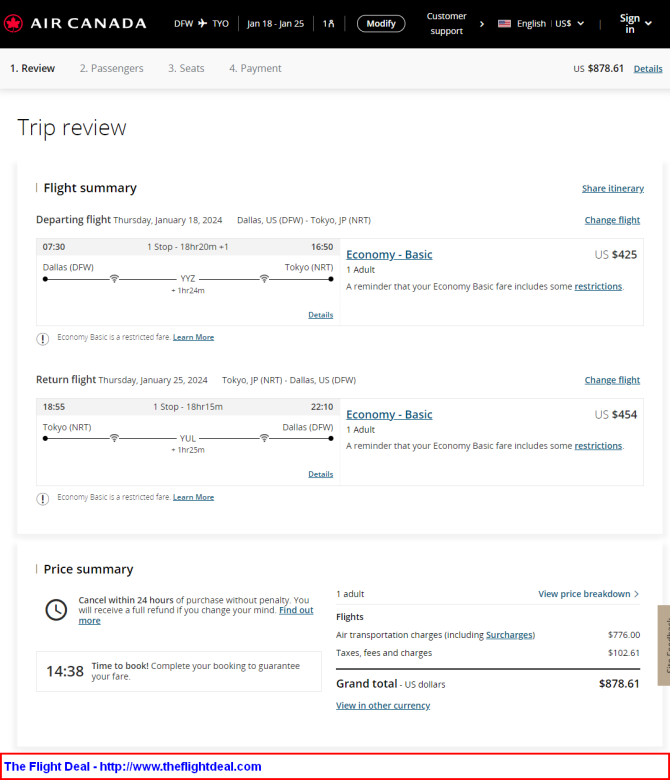The height and width of the screenshot is (780, 670).
Task: Click the Wi-Fi icon after YUL stop
Action: click(x=264, y=438)
